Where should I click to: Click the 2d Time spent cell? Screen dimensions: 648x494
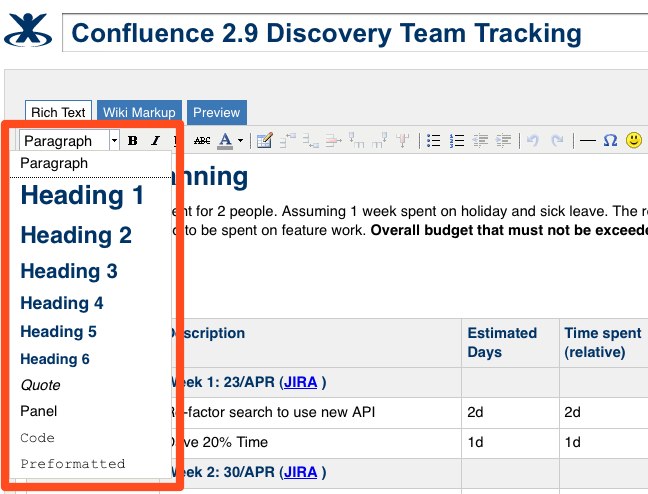604,412
